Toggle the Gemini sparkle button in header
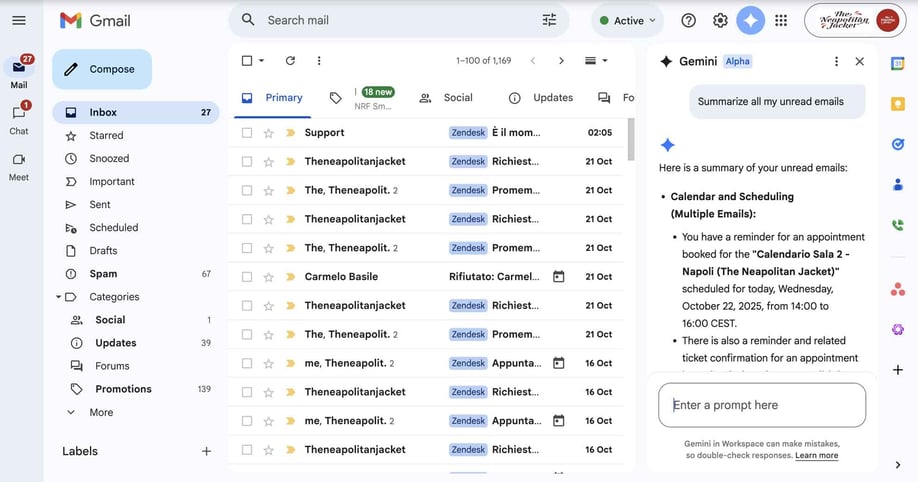Viewport: 918px width, 482px height. click(751, 20)
